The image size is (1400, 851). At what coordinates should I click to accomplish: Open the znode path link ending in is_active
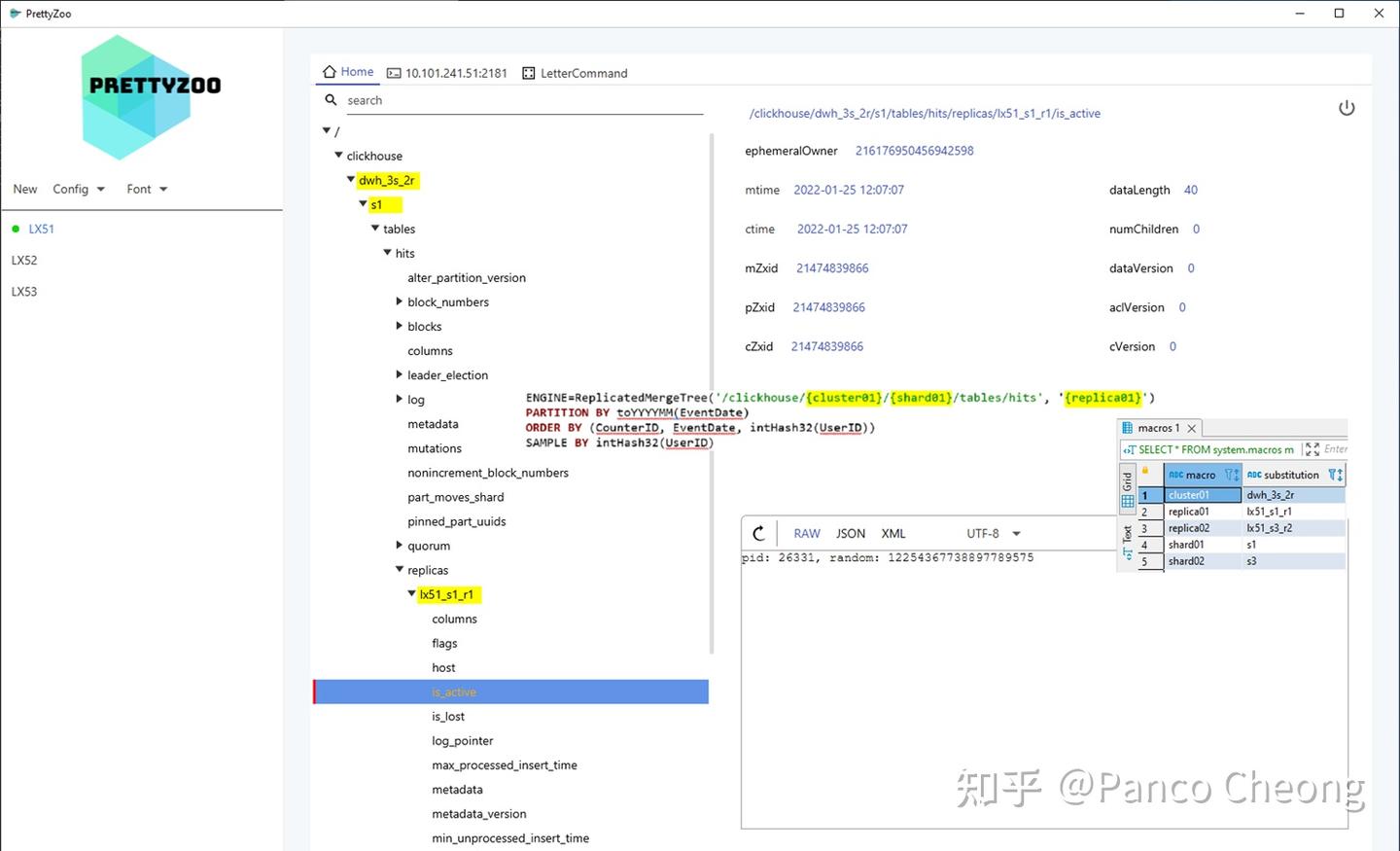tap(924, 113)
